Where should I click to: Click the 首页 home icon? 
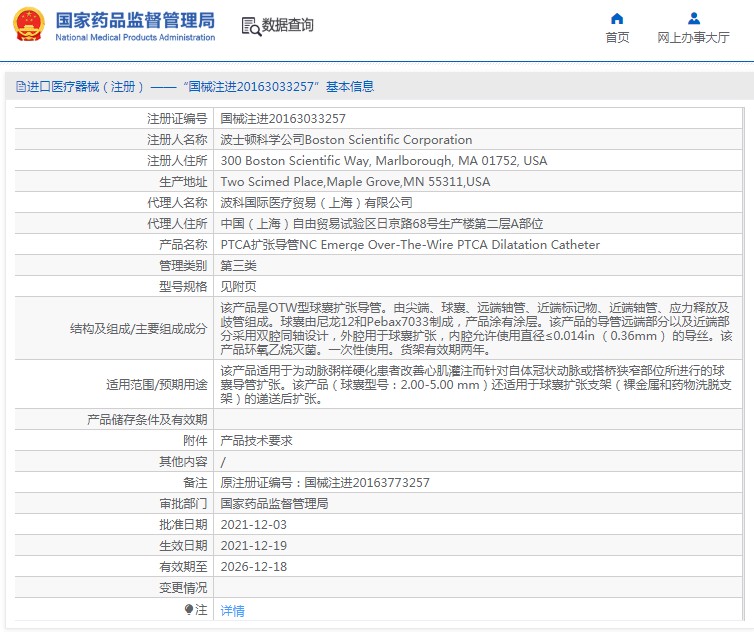point(617,19)
